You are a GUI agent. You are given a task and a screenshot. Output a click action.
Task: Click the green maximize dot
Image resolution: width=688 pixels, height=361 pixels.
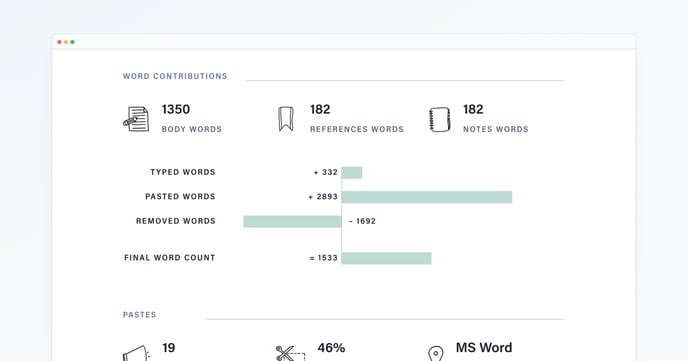pyautogui.click(x=72, y=42)
